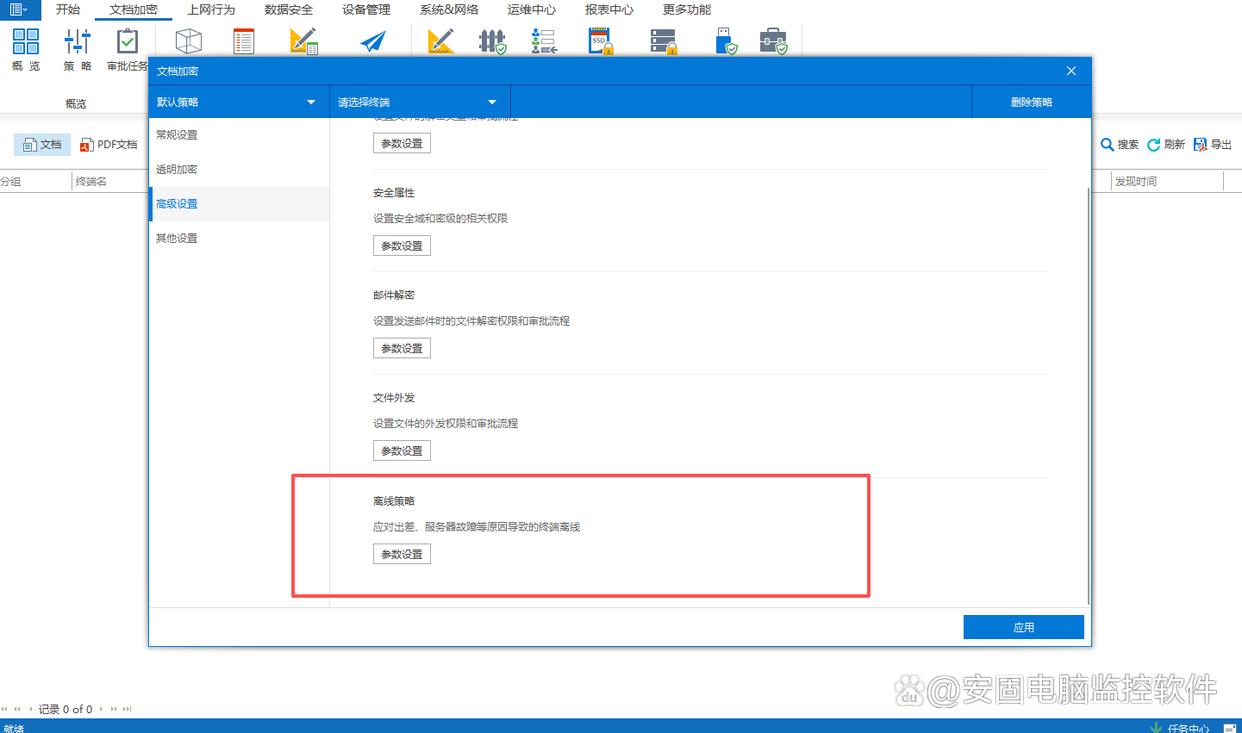Click 参数设置 under 安全属性

[x=402, y=246]
